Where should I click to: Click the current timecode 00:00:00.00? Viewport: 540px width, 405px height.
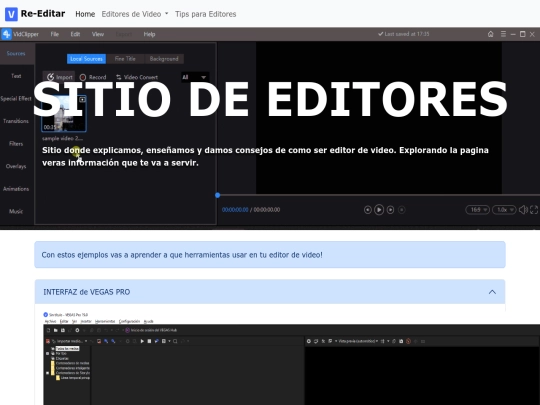(235, 210)
